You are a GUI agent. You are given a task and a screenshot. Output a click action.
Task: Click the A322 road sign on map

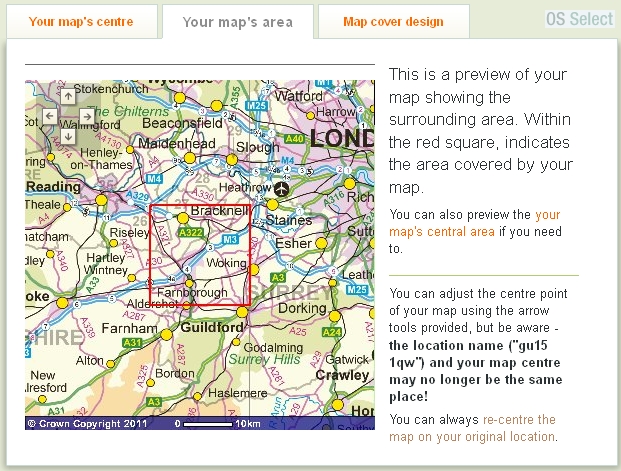coord(191,232)
